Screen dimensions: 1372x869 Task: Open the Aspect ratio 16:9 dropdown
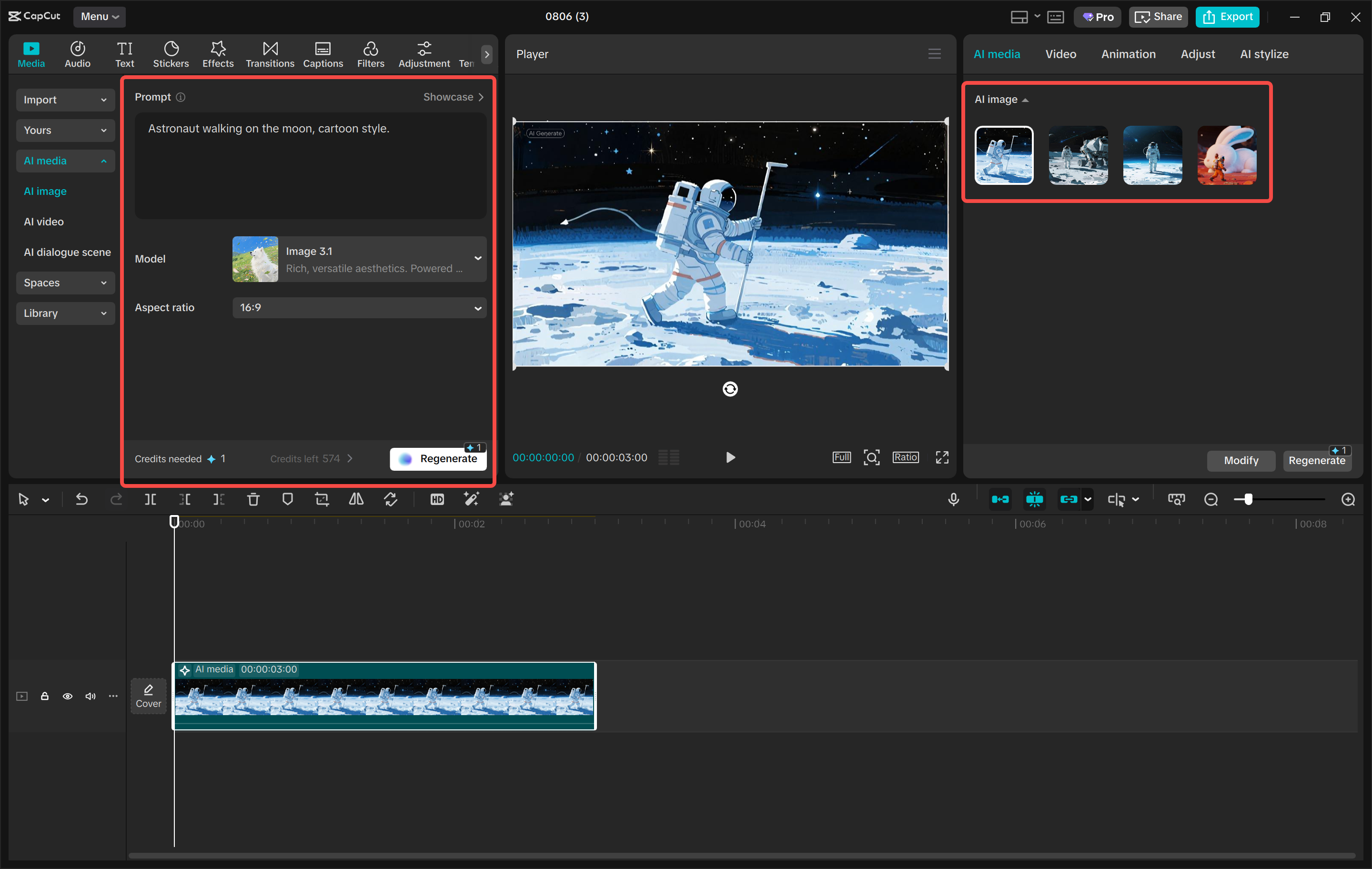[x=360, y=308]
